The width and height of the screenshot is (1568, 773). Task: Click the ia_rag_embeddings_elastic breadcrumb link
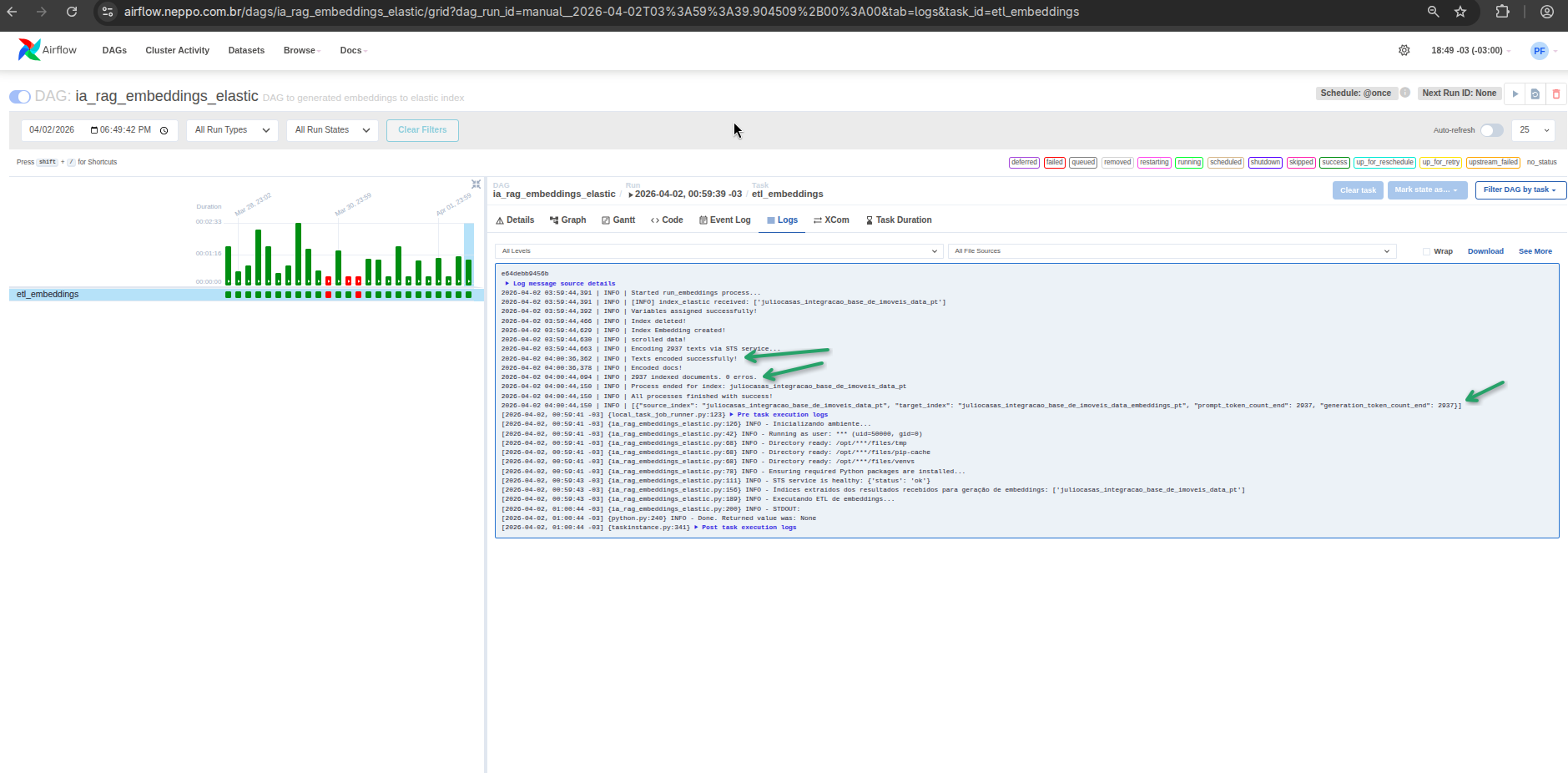coord(554,195)
